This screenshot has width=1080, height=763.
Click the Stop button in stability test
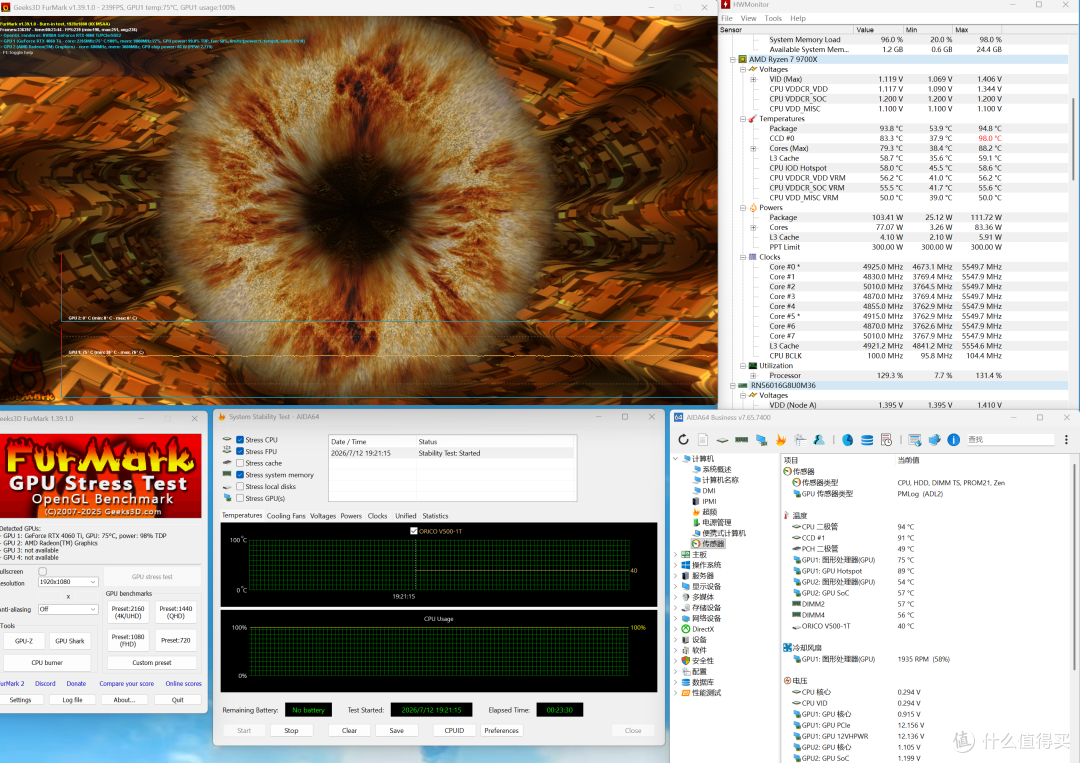coord(291,731)
